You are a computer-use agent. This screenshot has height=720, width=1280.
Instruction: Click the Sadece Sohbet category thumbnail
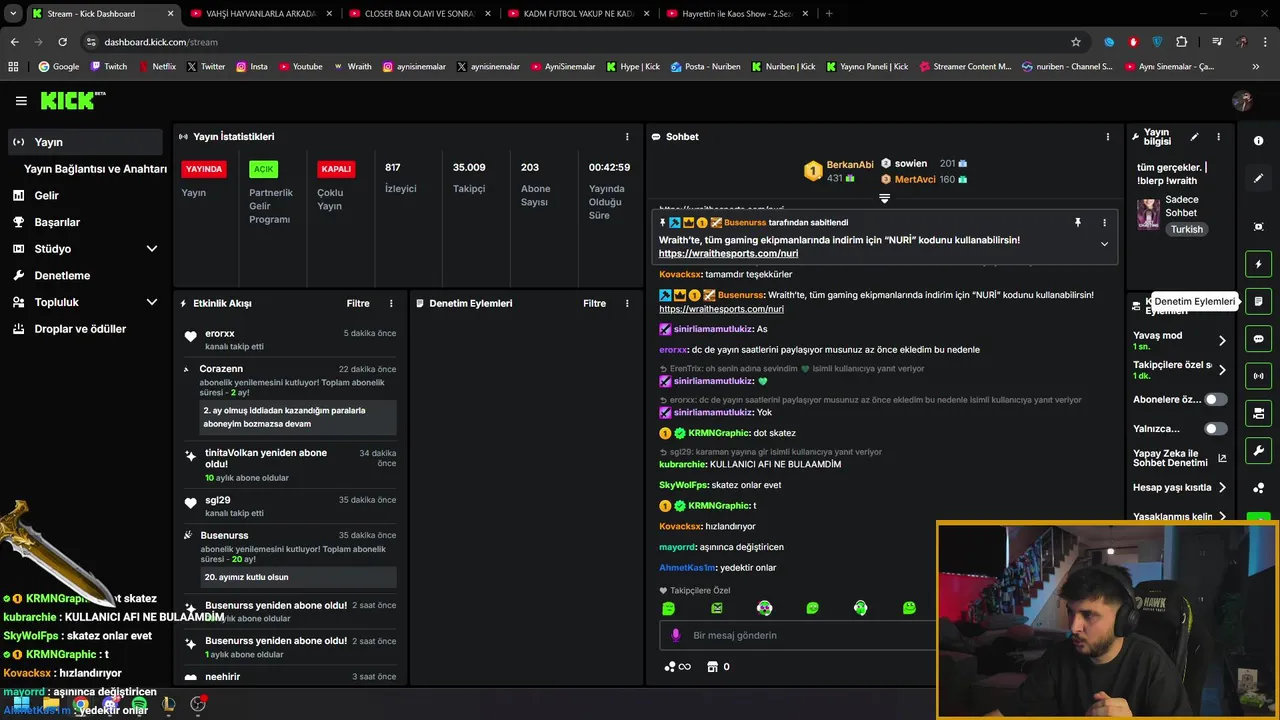[1148, 214]
